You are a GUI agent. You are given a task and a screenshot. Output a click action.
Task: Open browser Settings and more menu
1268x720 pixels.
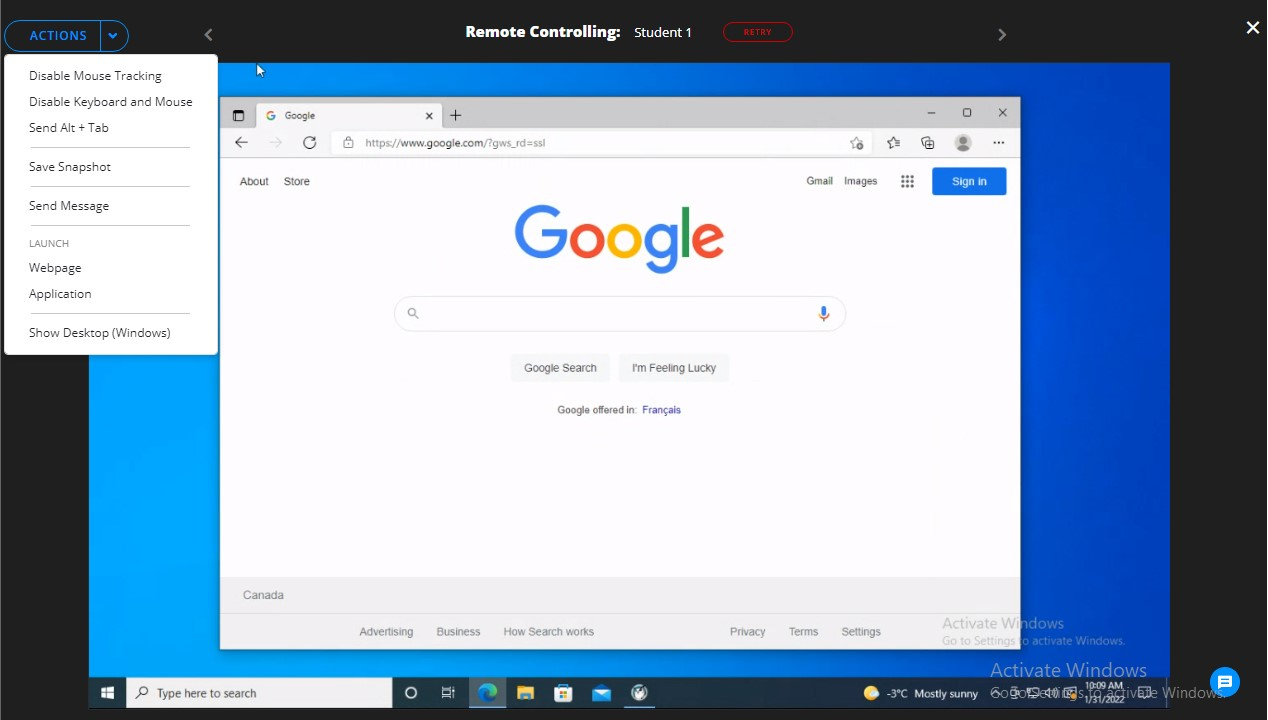coord(998,143)
